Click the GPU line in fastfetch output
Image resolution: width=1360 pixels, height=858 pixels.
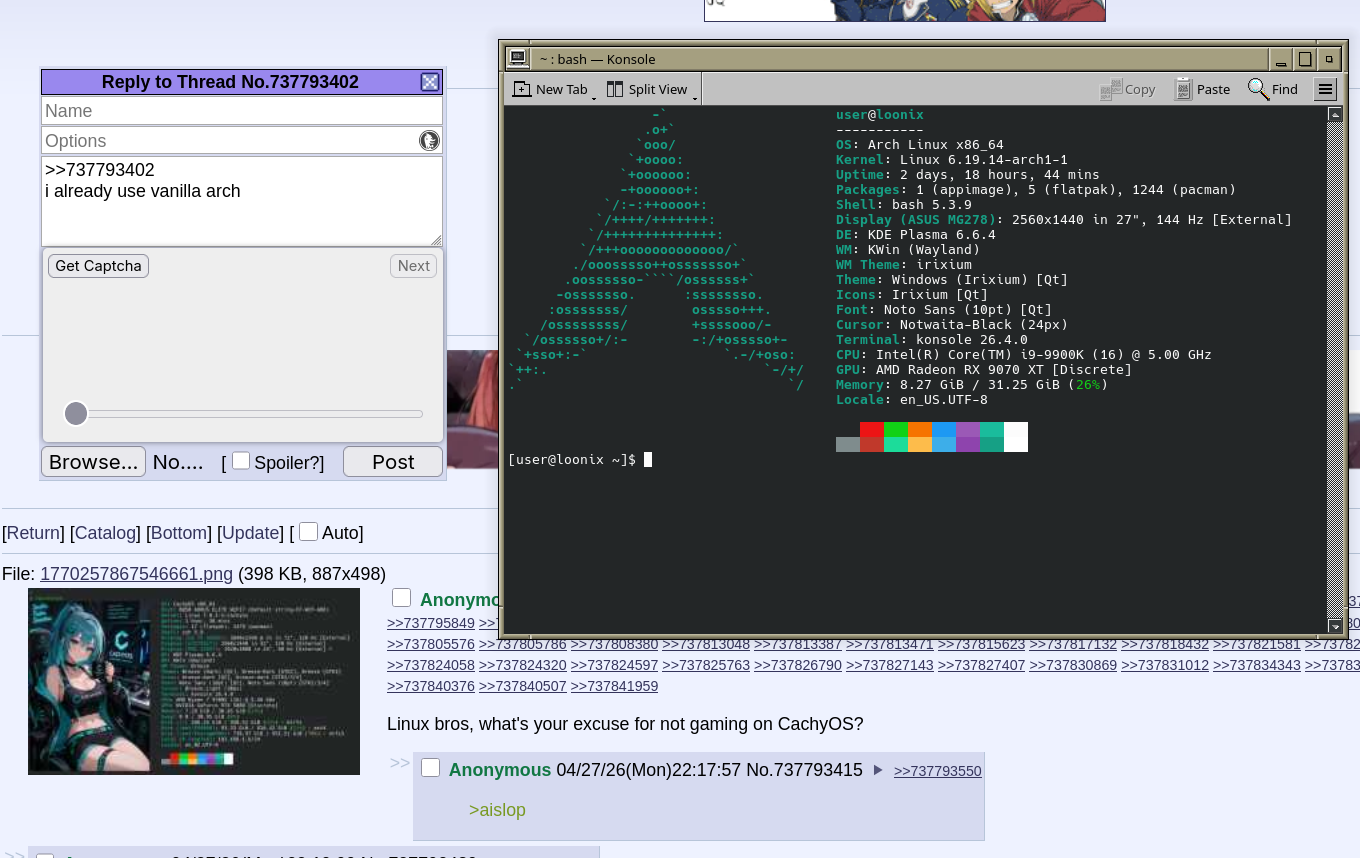pyautogui.click(x=984, y=370)
